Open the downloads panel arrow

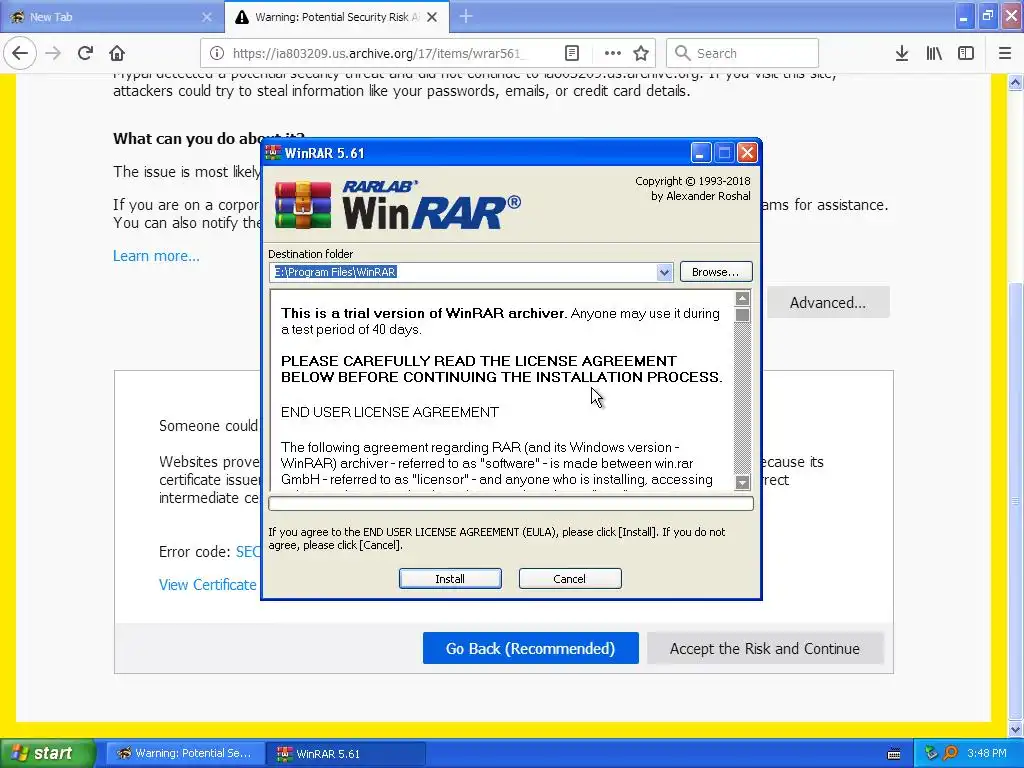[x=901, y=53]
